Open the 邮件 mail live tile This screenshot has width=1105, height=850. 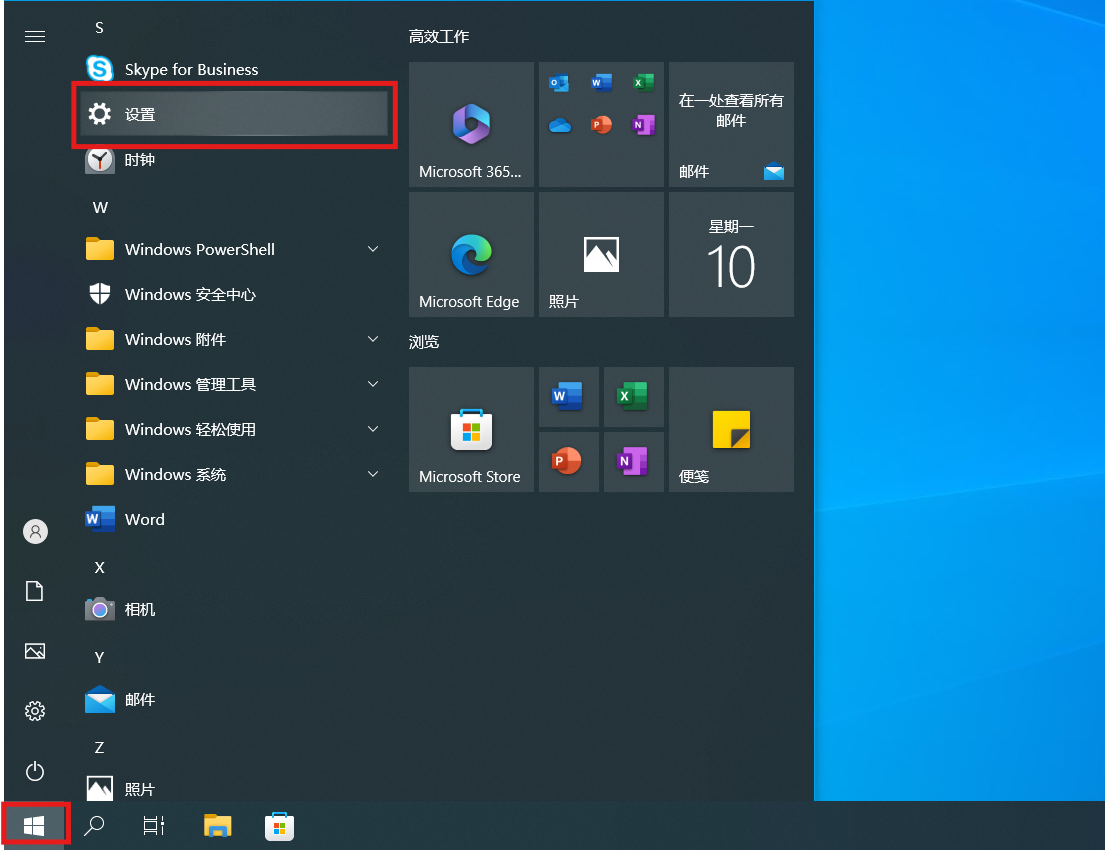(x=731, y=124)
